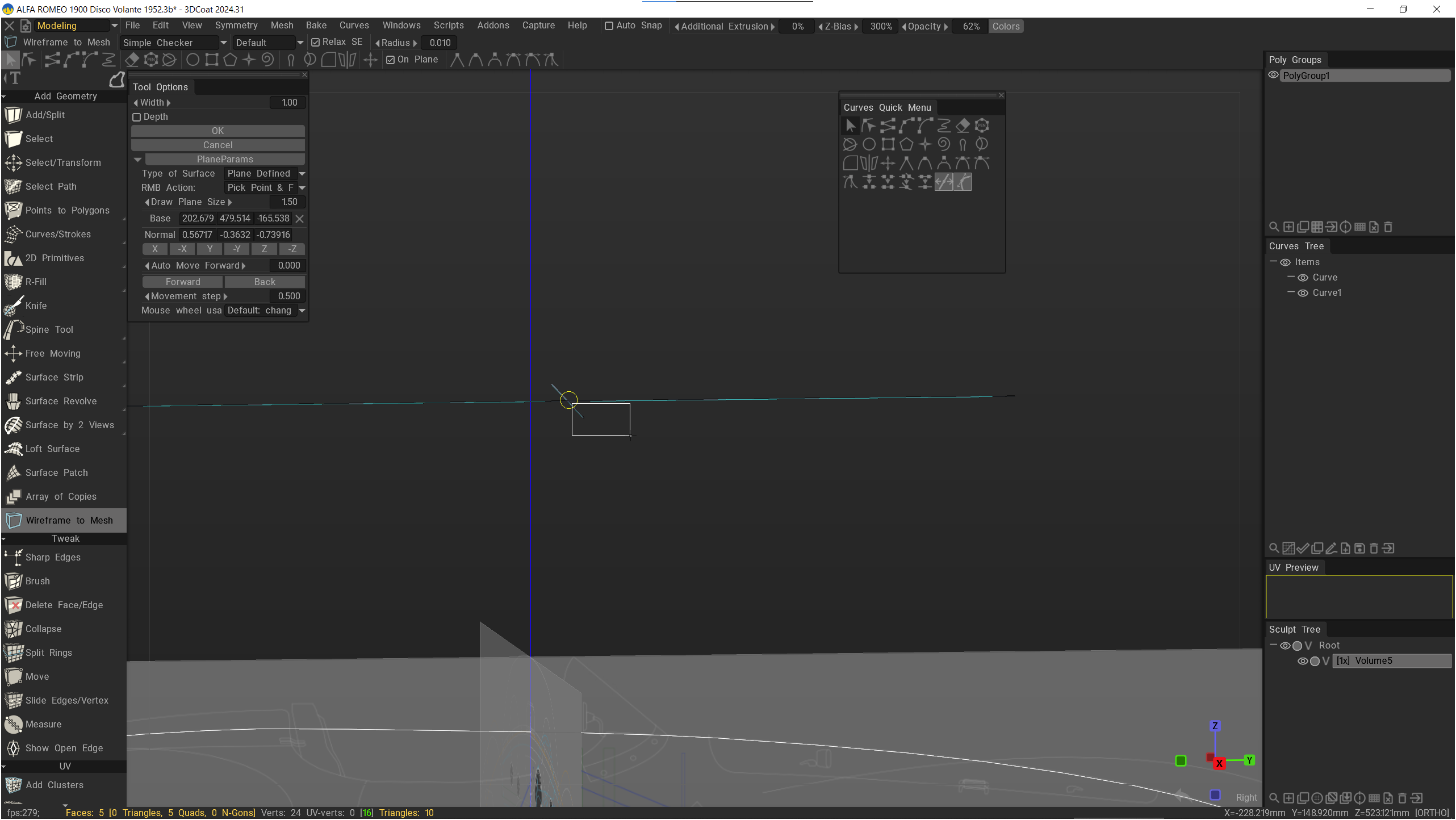1456x820 pixels.
Task: Enable the Depth checkbox
Action: pyautogui.click(x=137, y=117)
